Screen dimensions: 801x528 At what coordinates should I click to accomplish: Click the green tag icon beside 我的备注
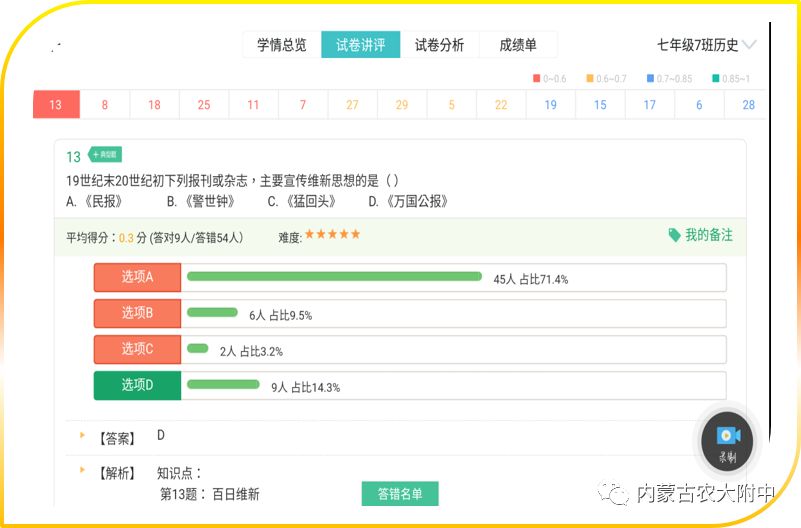click(674, 235)
